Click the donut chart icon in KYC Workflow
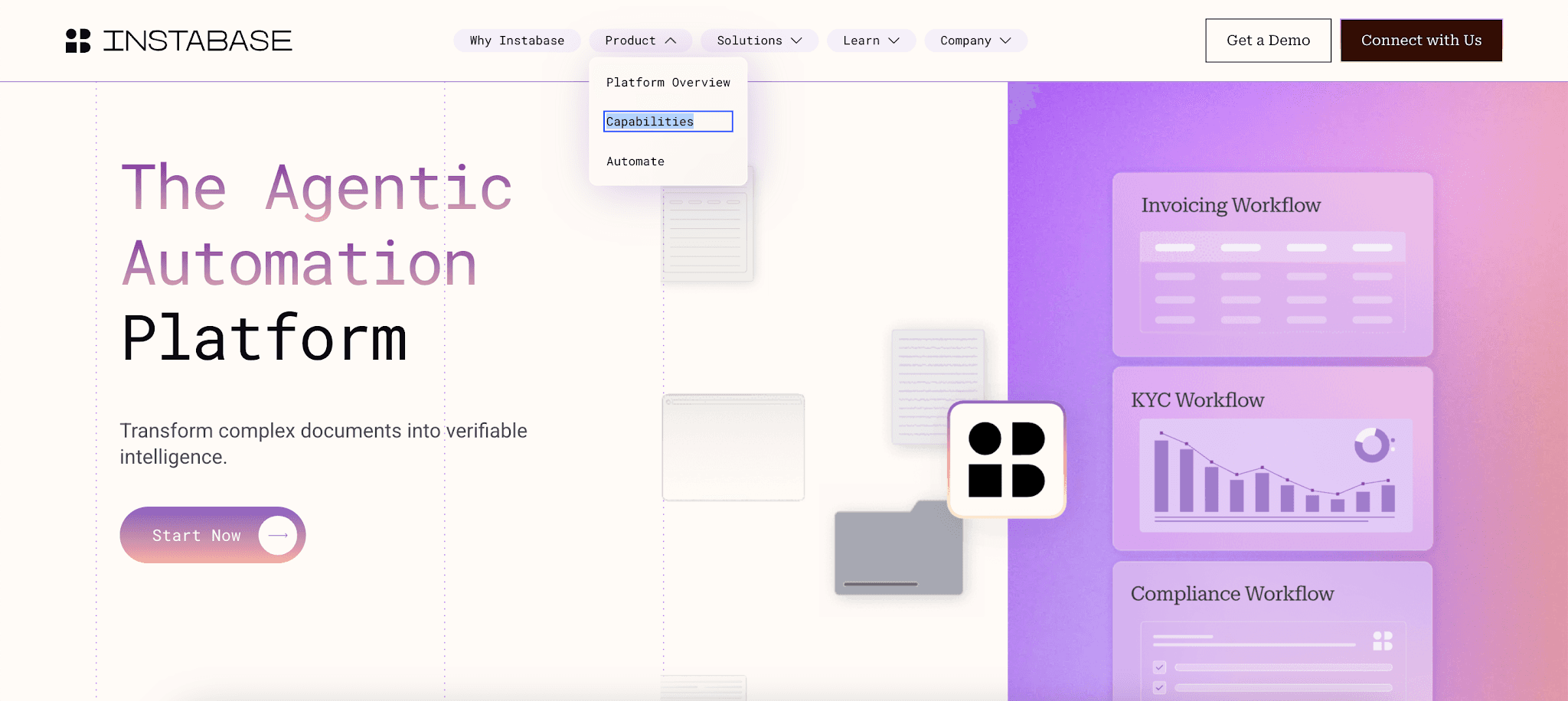The image size is (1568, 701). (1372, 445)
